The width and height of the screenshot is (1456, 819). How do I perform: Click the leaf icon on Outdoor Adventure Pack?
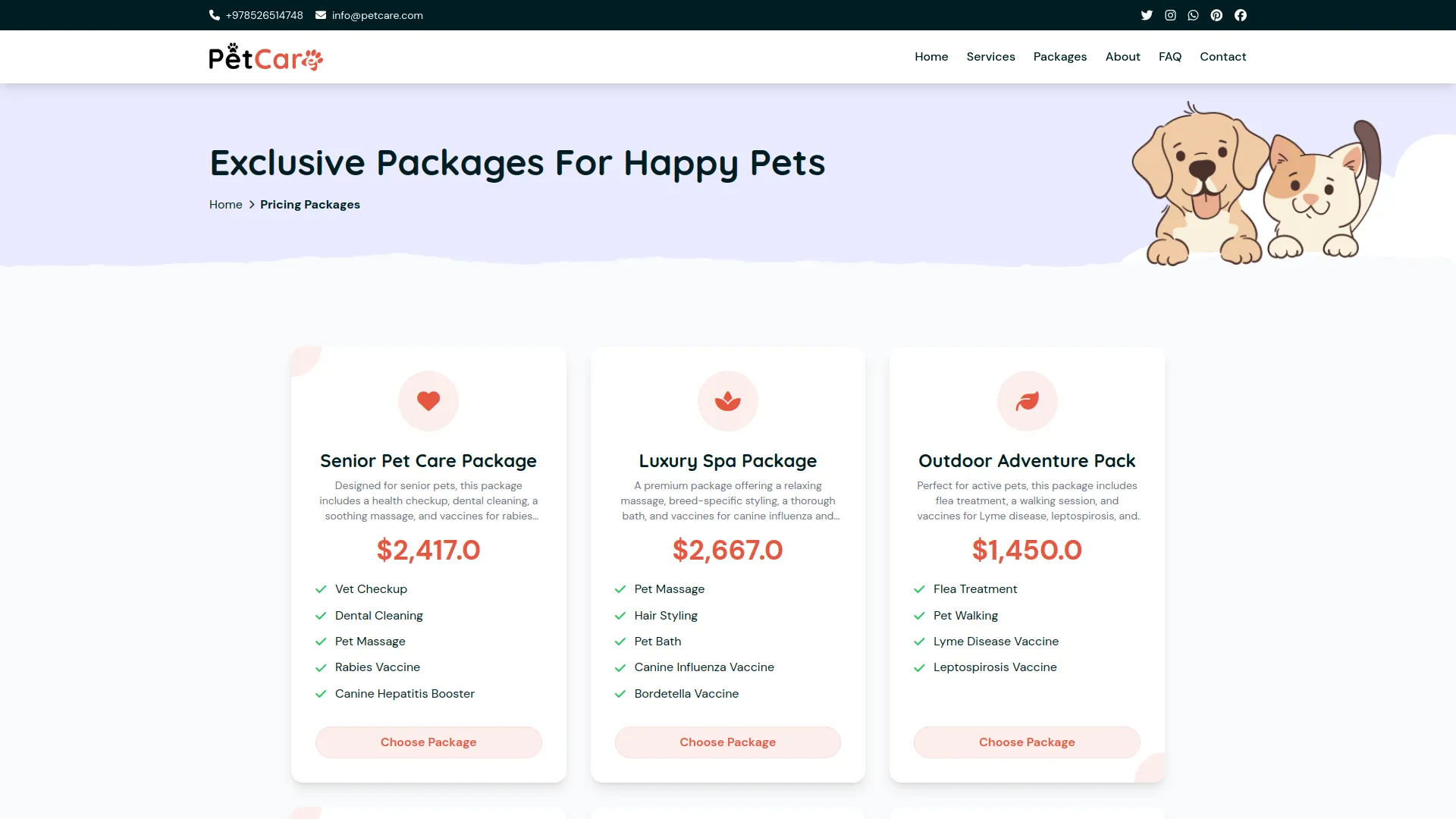(x=1027, y=400)
